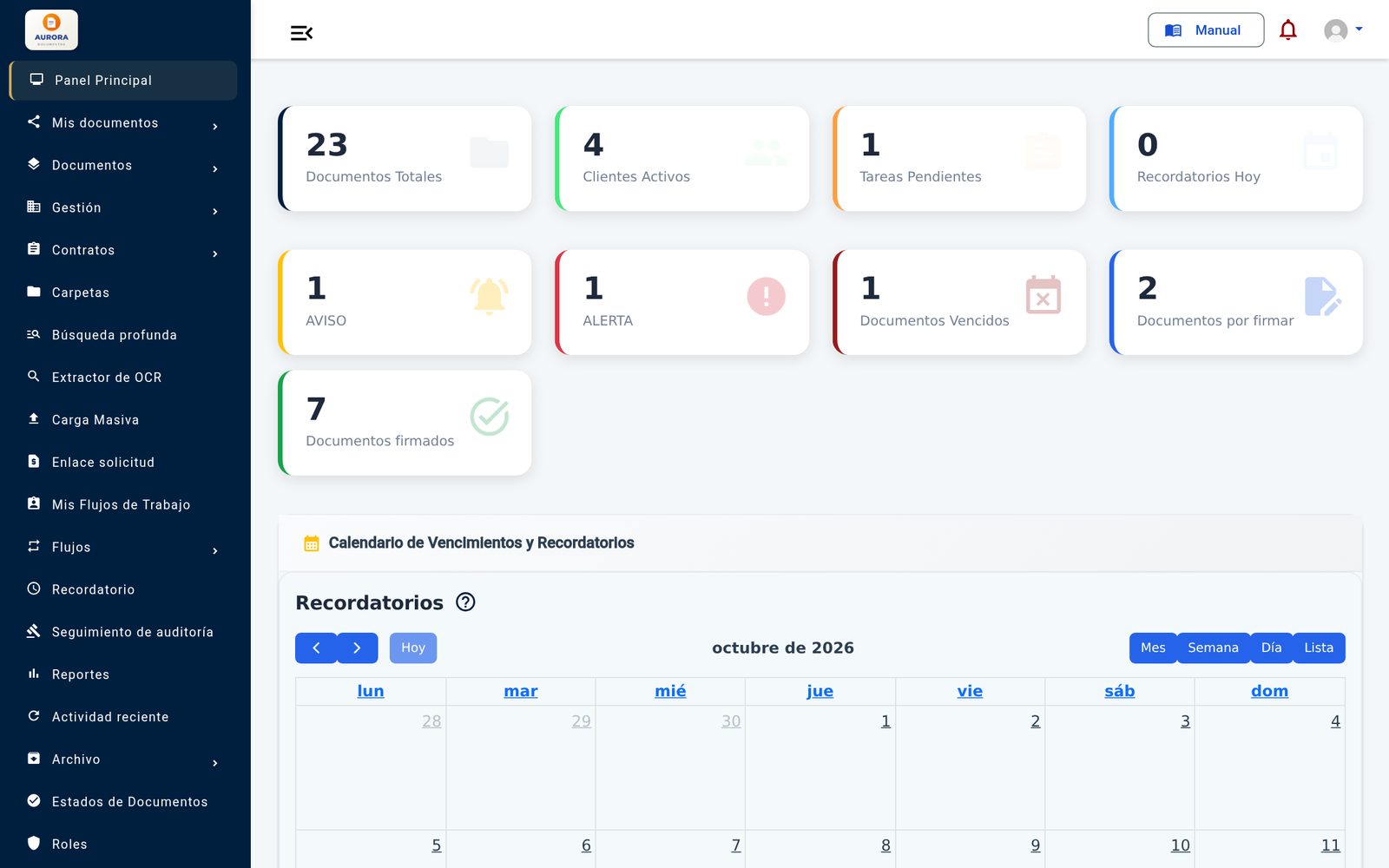Open the Documentos Totales card
1389x868 pixels.
tap(405, 159)
